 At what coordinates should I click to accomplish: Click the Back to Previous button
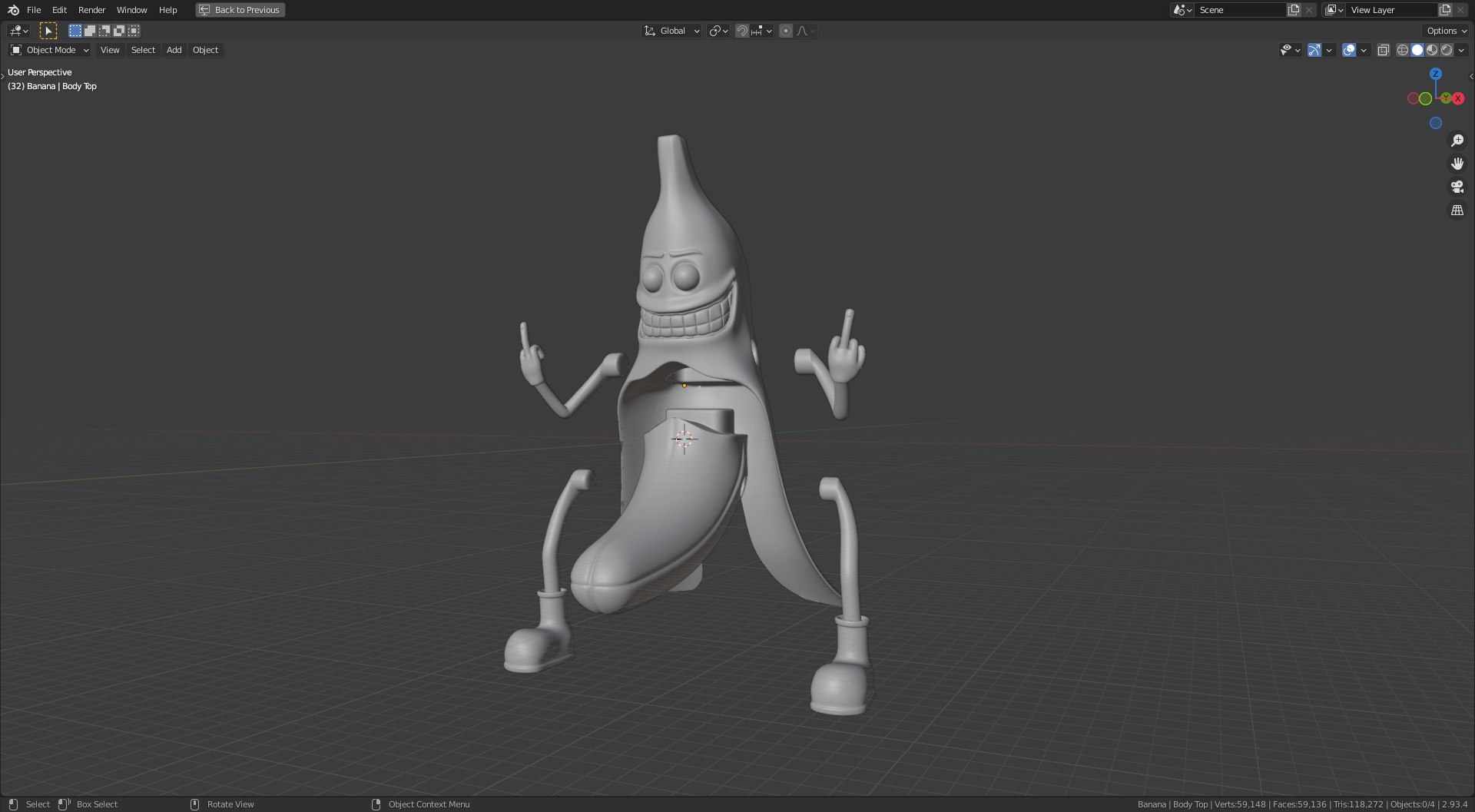[x=240, y=10]
